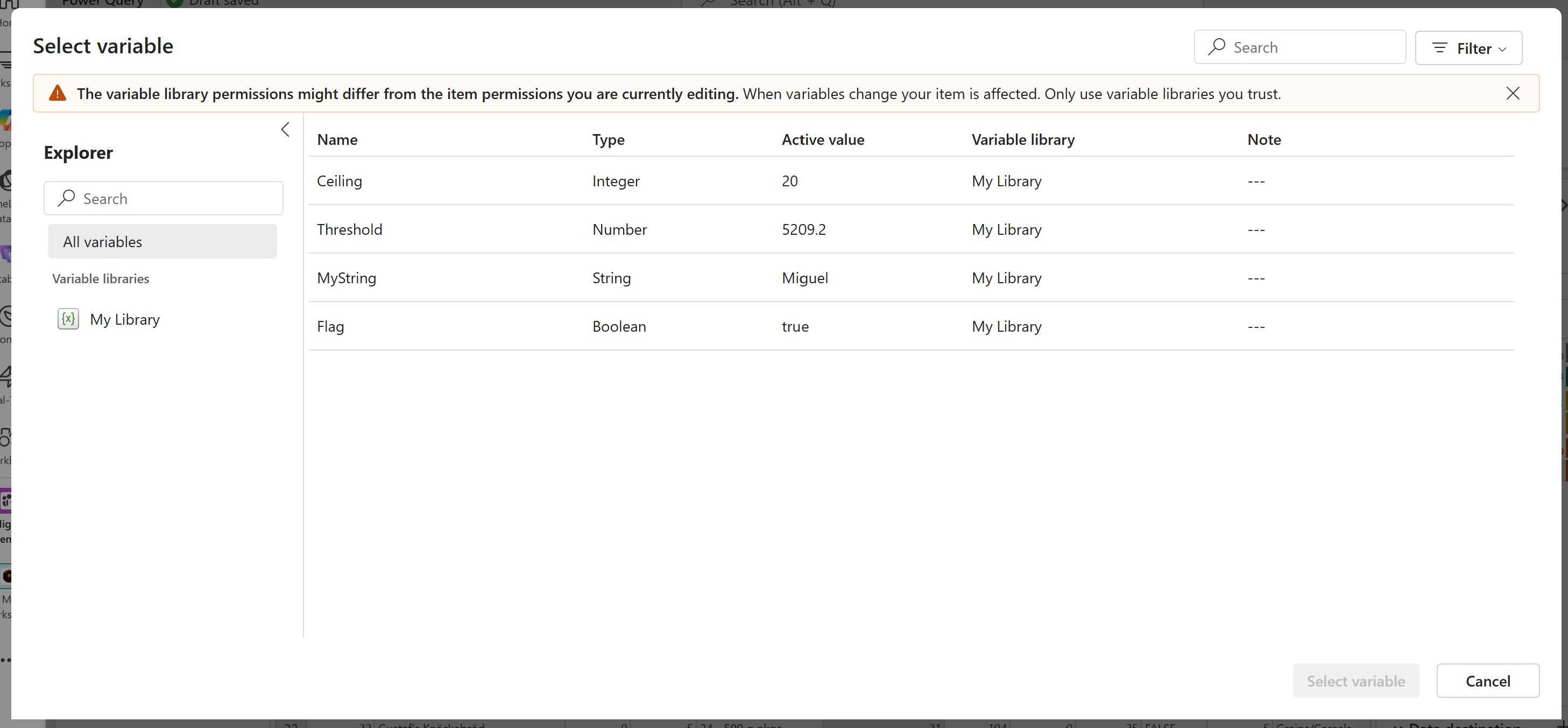Image resolution: width=1568 pixels, height=728 pixels.
Task: Click inside the Explorer search field
Action: tap(163, 198)
